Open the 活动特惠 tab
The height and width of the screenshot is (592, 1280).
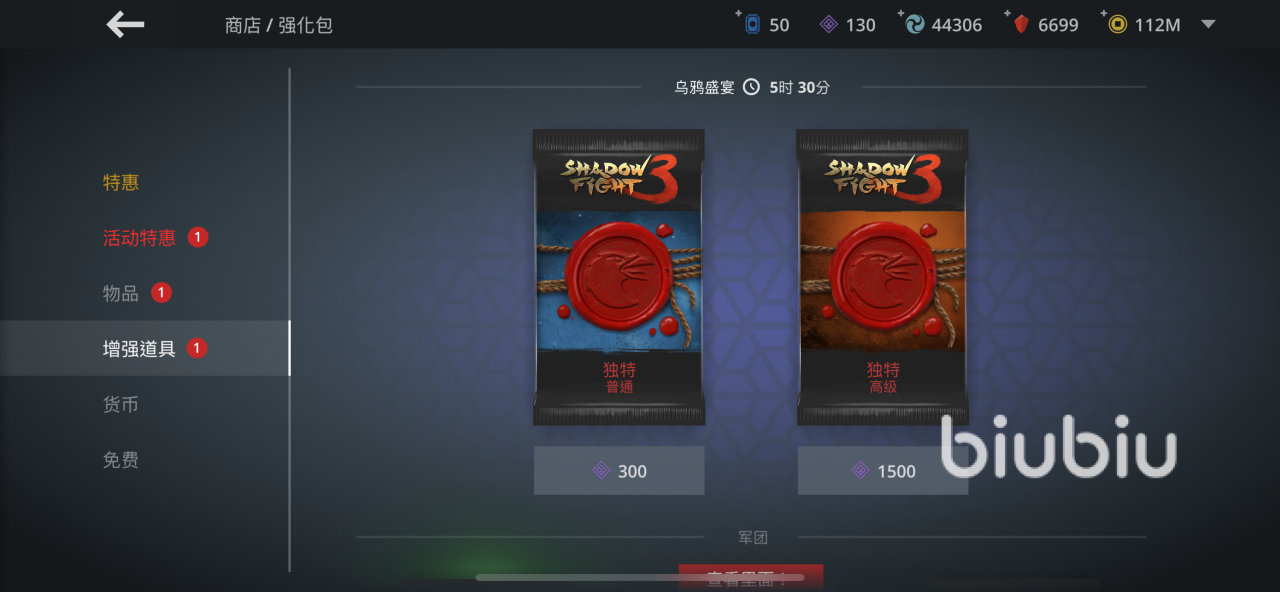(139, 237)
